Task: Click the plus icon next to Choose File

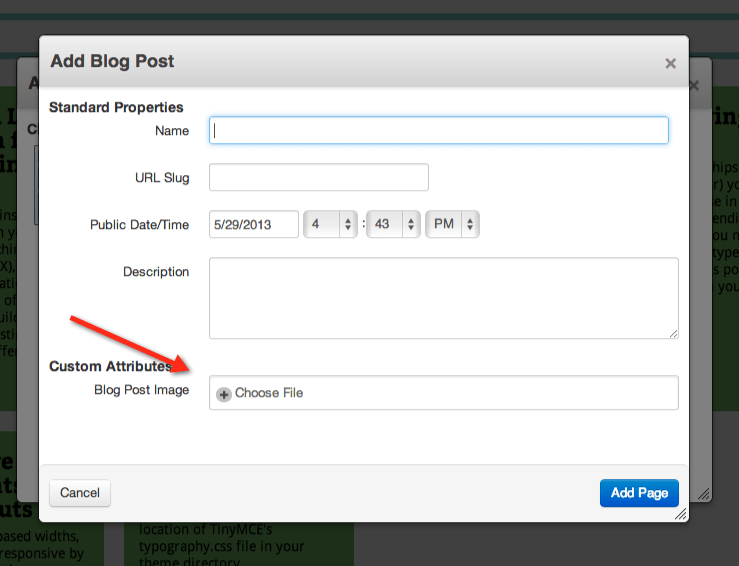Action: click(x=223, y=394)
